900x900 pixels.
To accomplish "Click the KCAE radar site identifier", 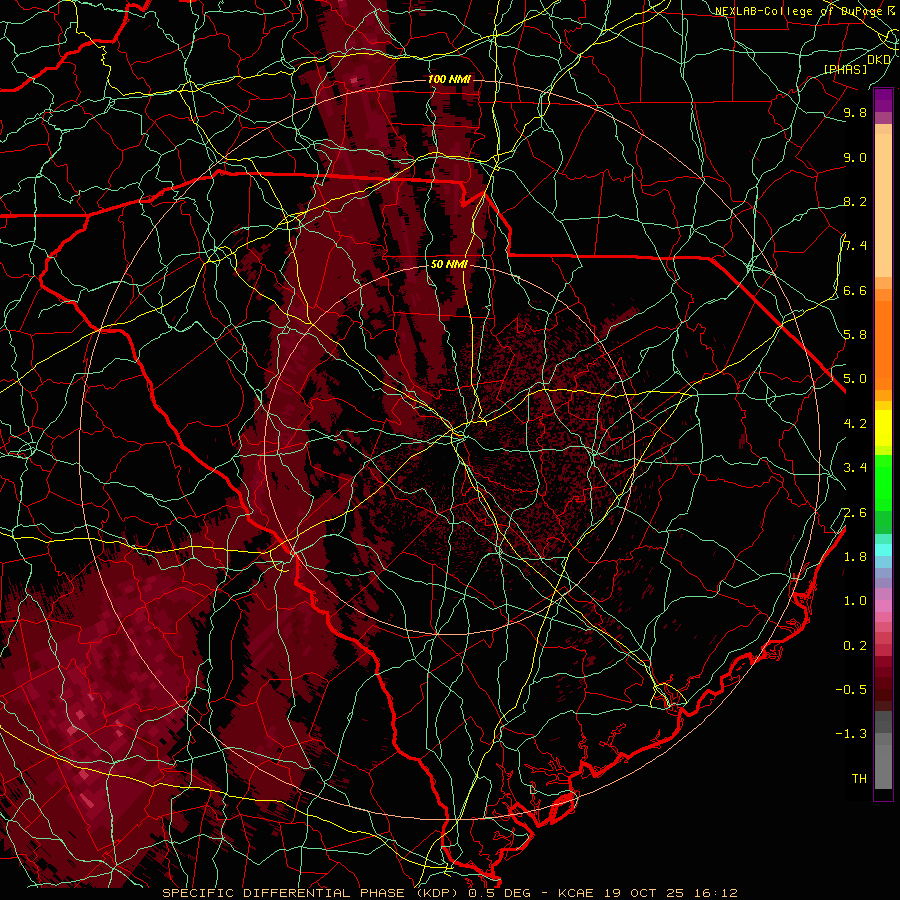I will point(577,893).
